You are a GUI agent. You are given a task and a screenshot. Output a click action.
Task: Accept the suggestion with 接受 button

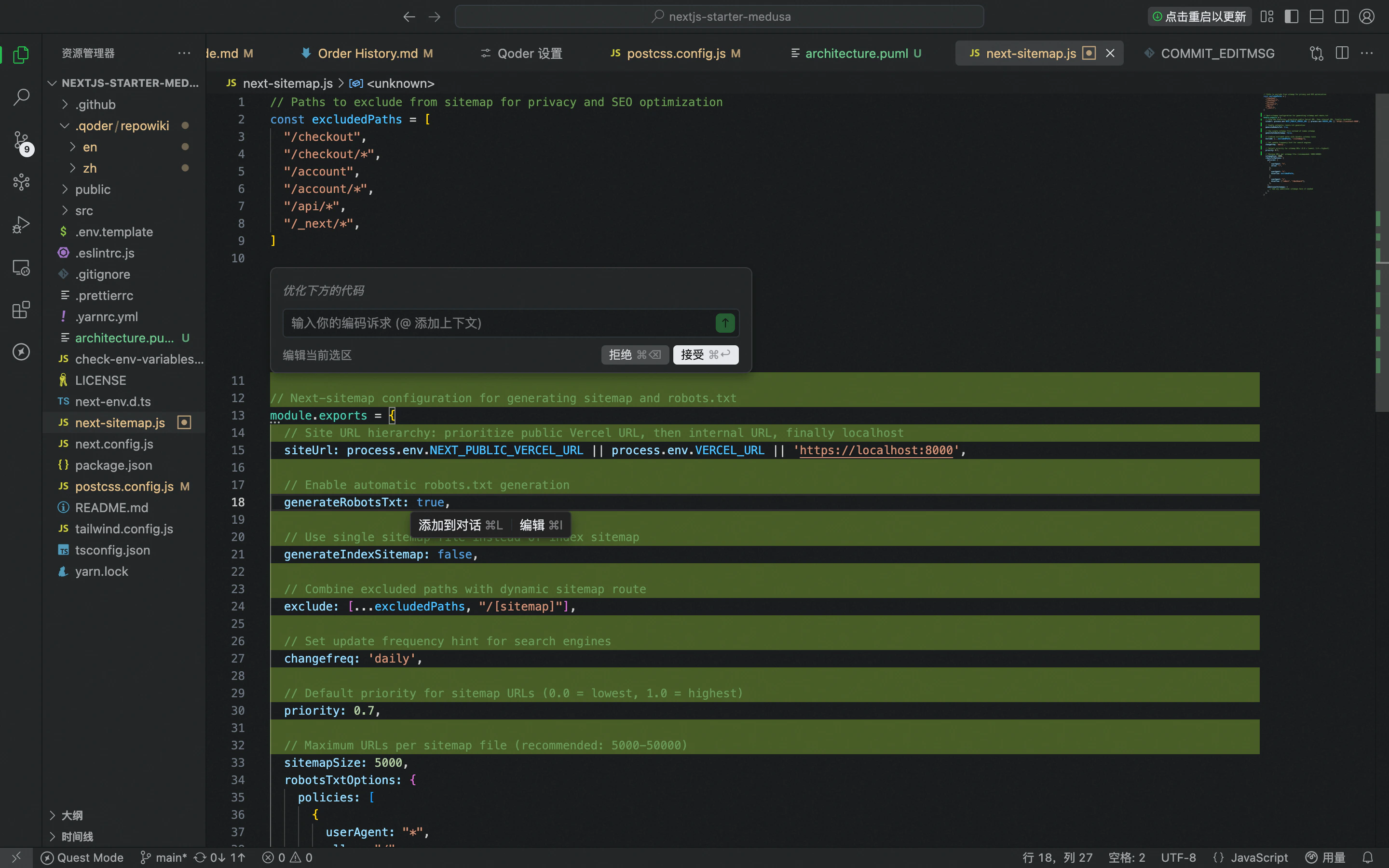(x=706, y=355)
